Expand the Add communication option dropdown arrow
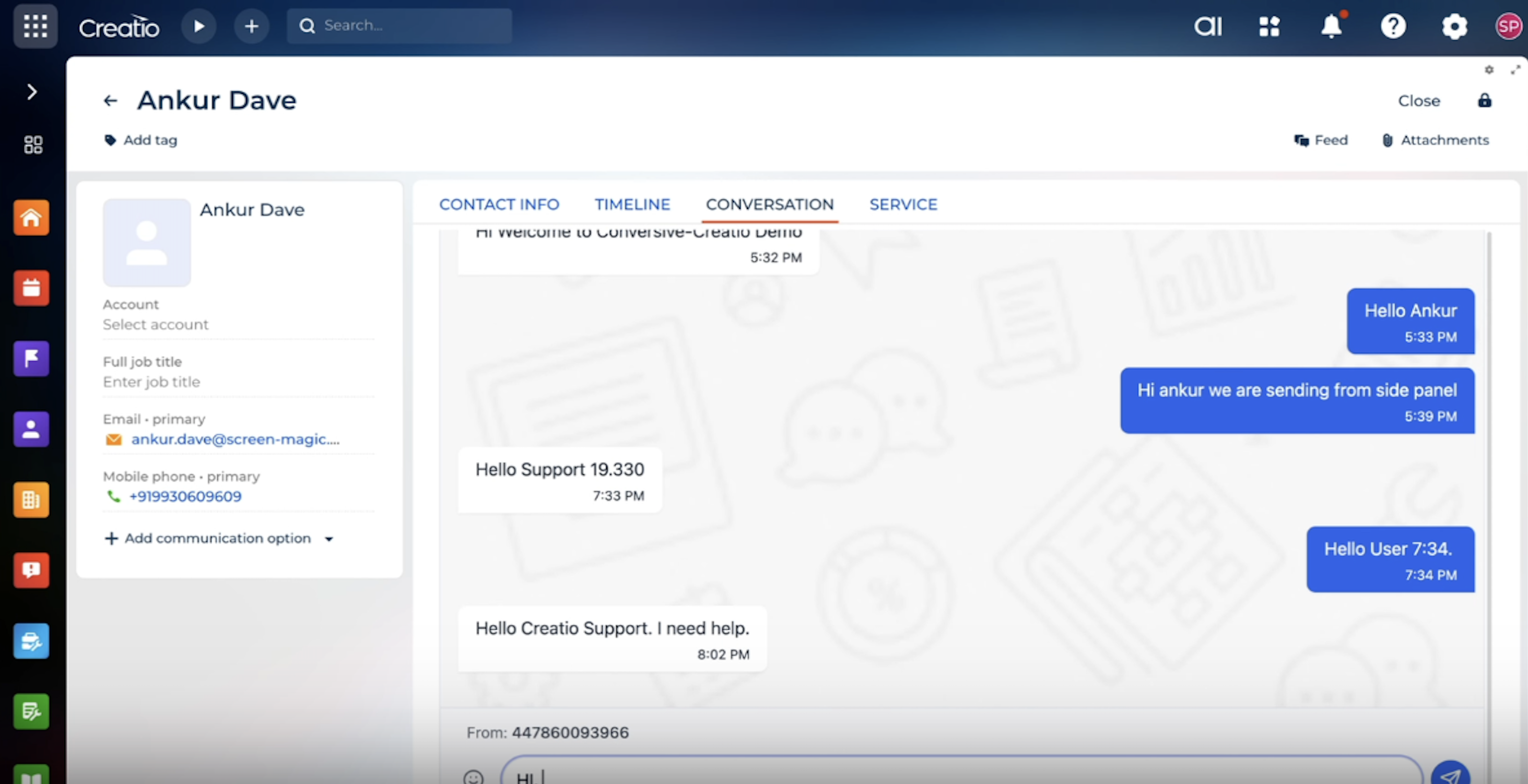The image size is (1528, 784). [x=328, y=539]
